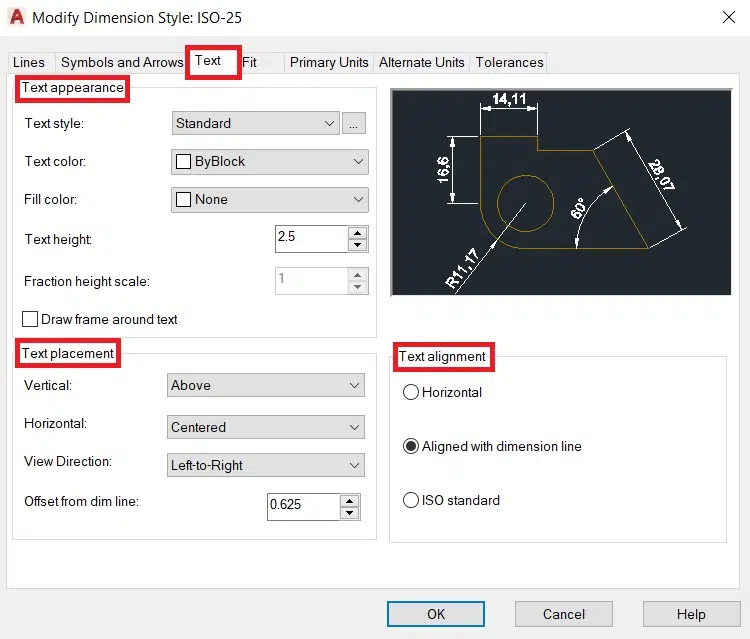Increase Offset from dim line value

click(x=349, y=501)
